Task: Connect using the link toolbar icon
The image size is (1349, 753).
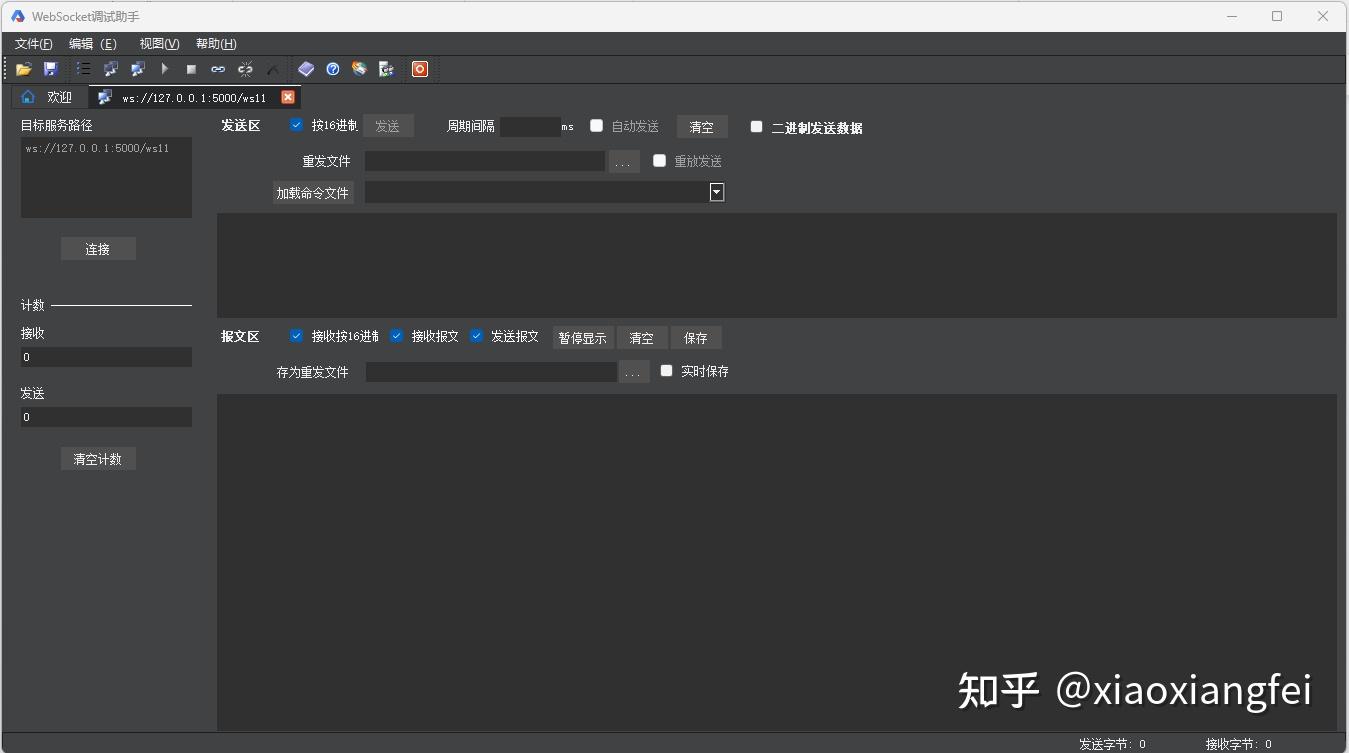Action: (218, 69)
